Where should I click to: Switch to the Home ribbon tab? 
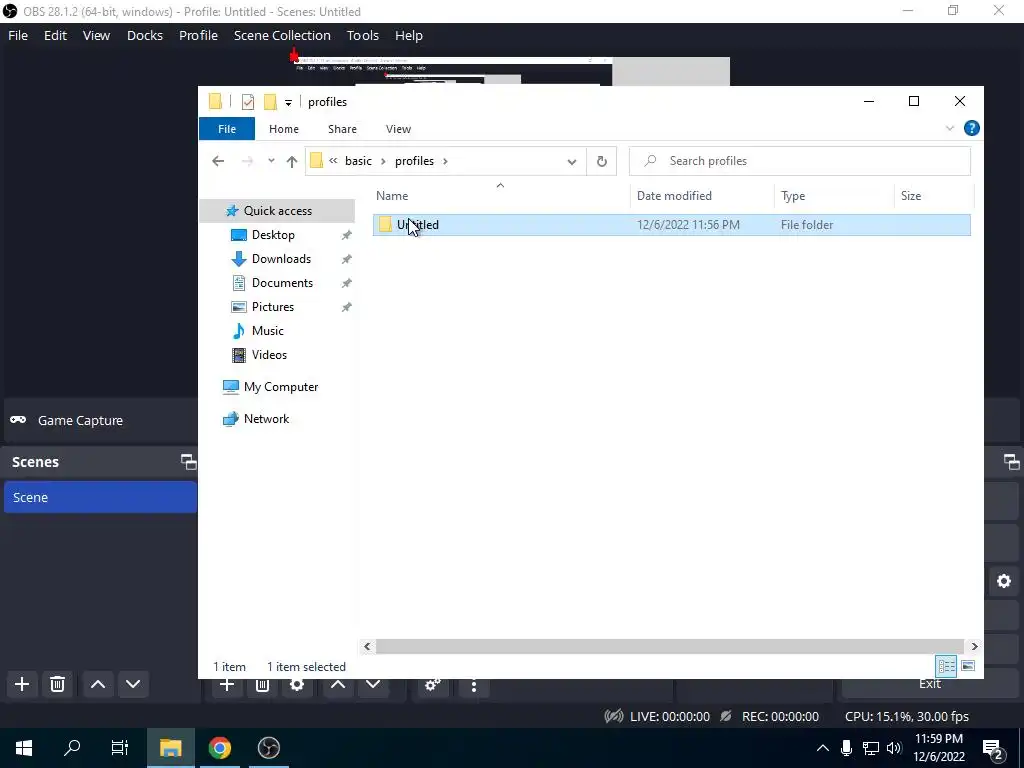tap(283, 129)
